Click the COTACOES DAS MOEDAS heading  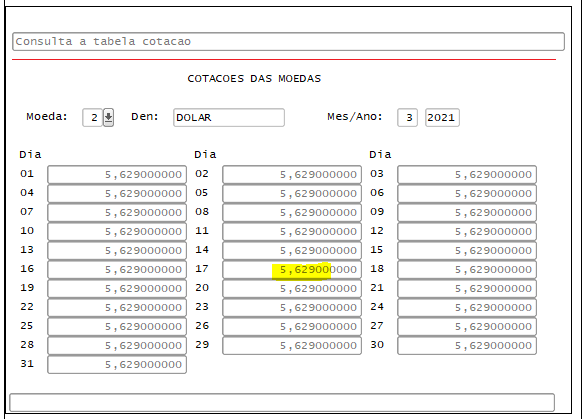254,79
